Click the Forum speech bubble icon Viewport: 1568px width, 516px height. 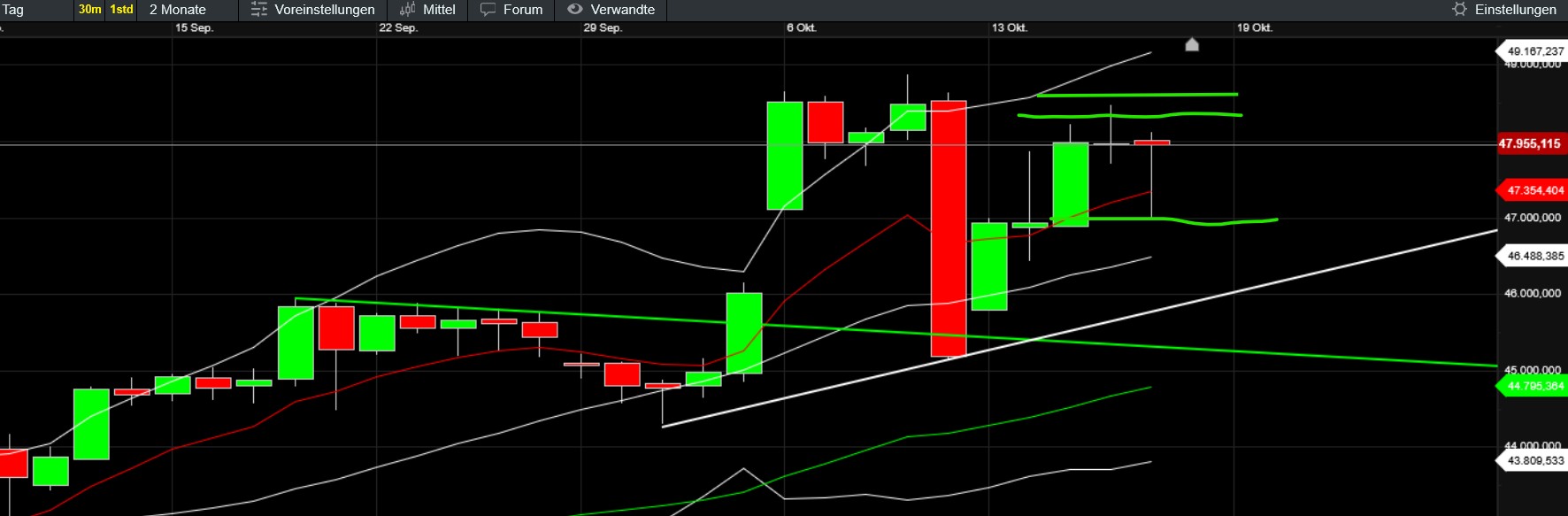click(x=488, y=10)
